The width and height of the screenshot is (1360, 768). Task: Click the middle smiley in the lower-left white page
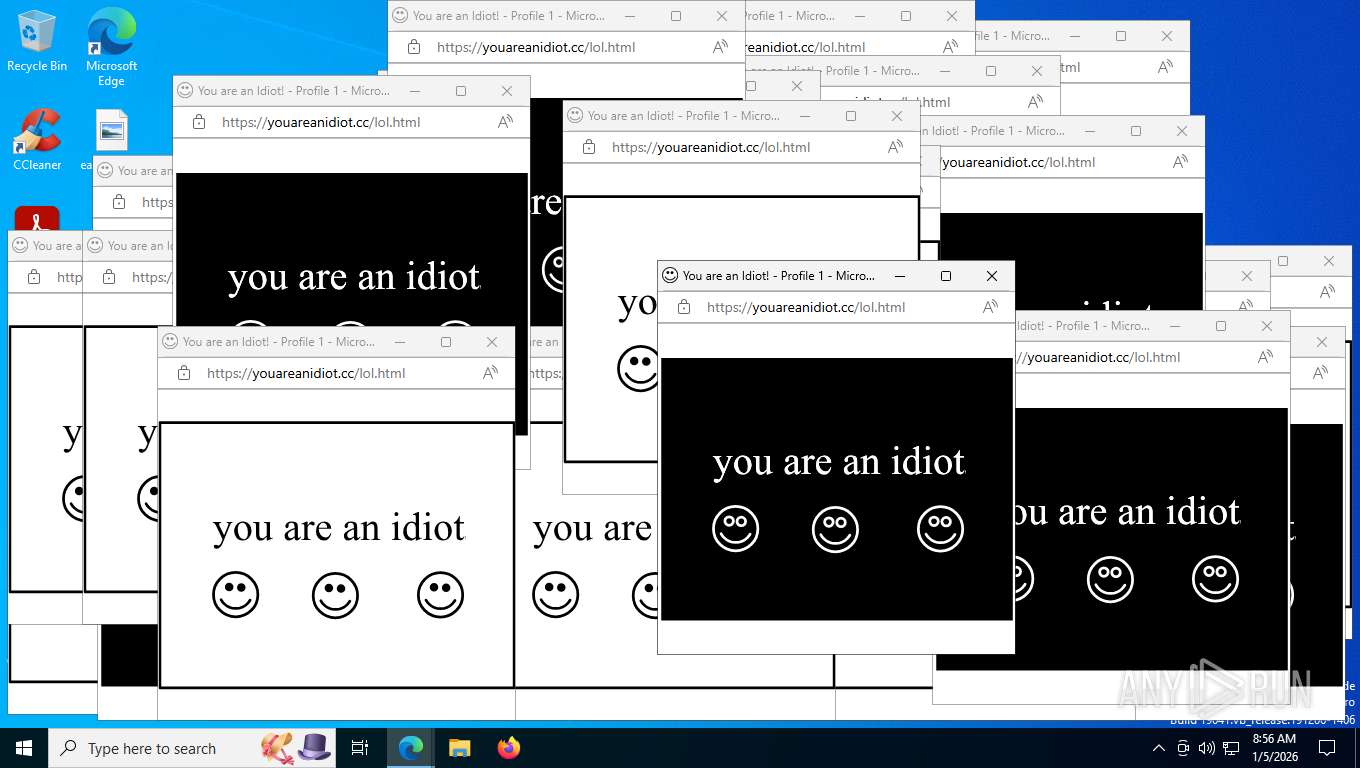[336, 595]
